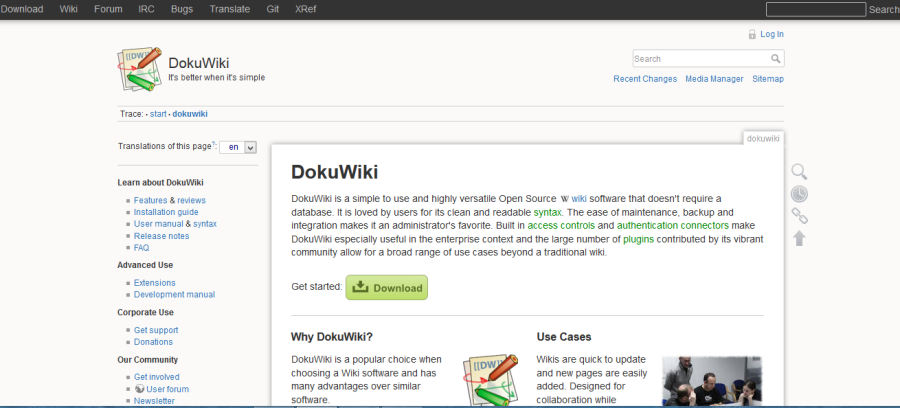Open the Extensions link
Image resolution: width=900 pixels, height=408 pixels.
coord(154,283)
